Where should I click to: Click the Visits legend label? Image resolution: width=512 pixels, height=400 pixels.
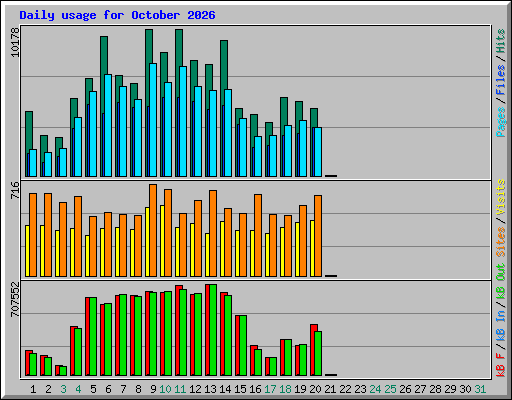(x=500, y=197)
